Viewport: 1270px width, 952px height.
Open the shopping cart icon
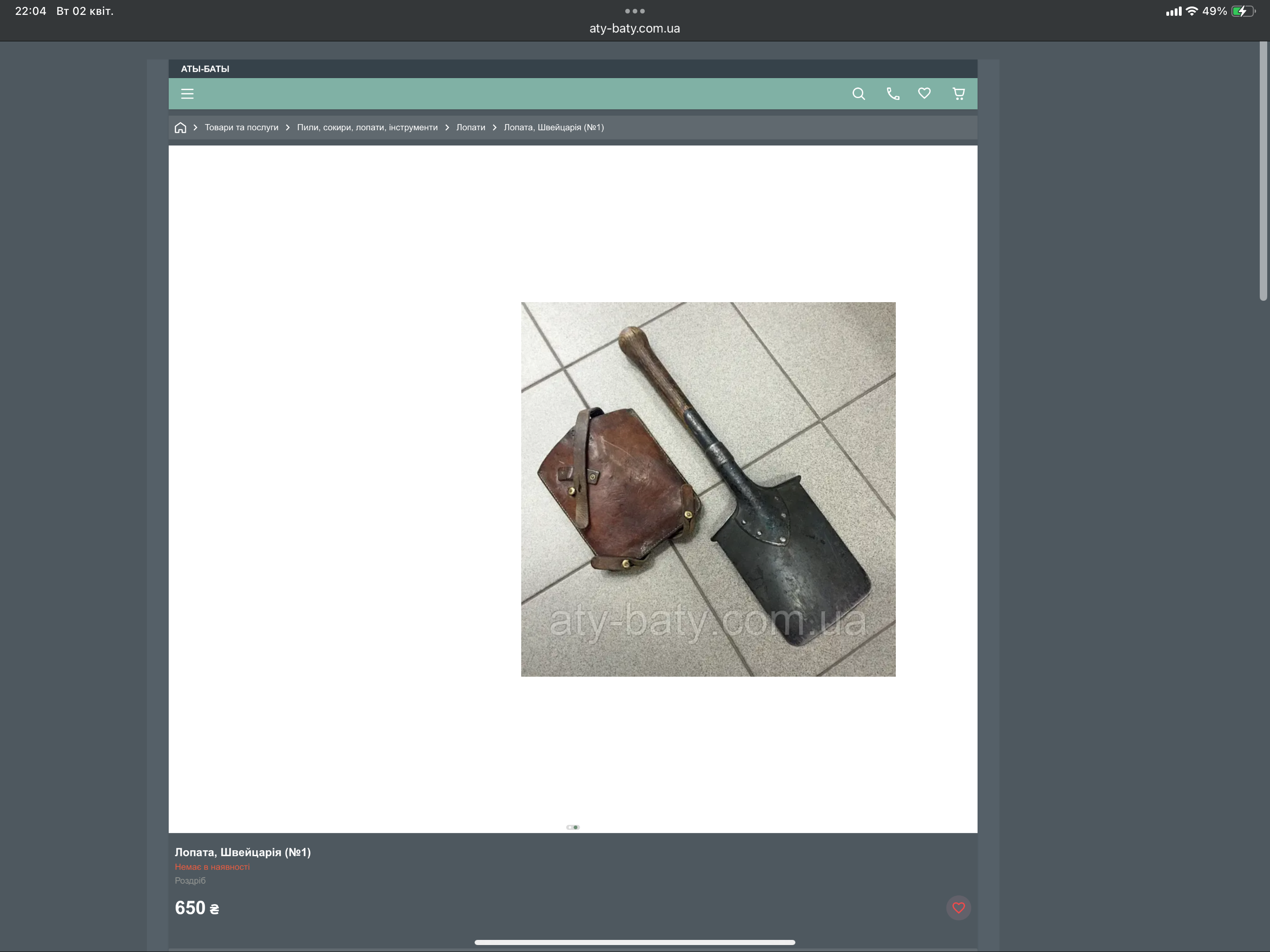pos(958,93)
